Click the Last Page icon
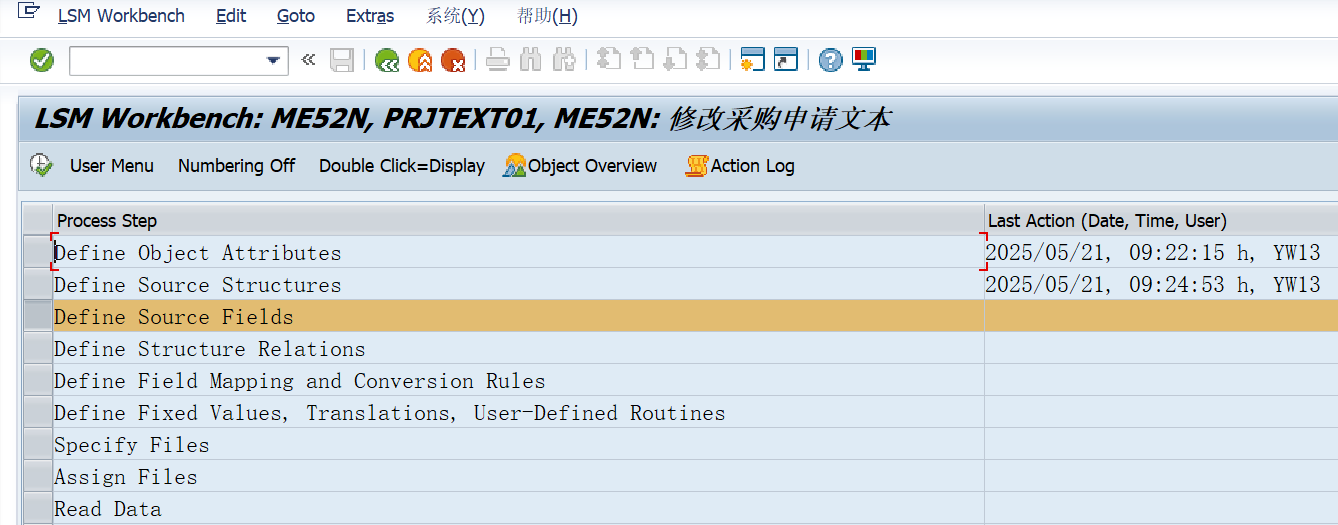The height and width of the screenshot is (525, 1338). [x=708, y=60]
